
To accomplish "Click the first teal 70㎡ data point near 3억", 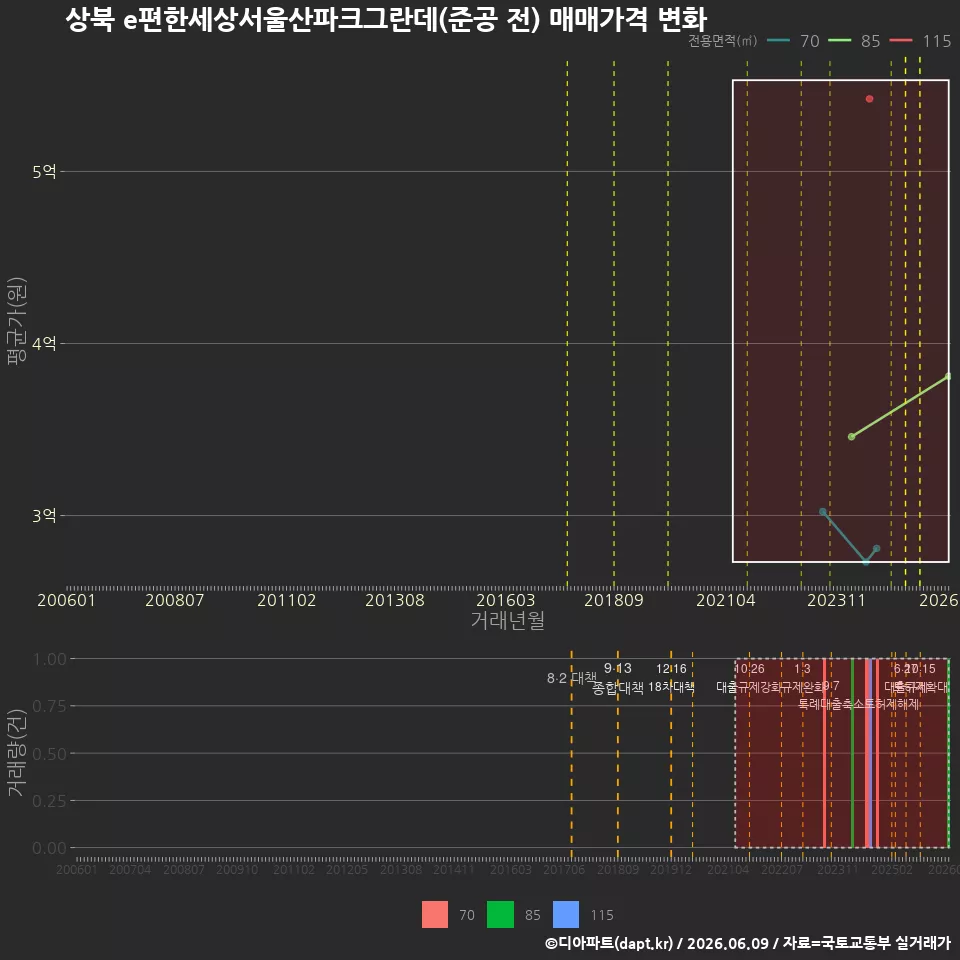I will (823, 512).
